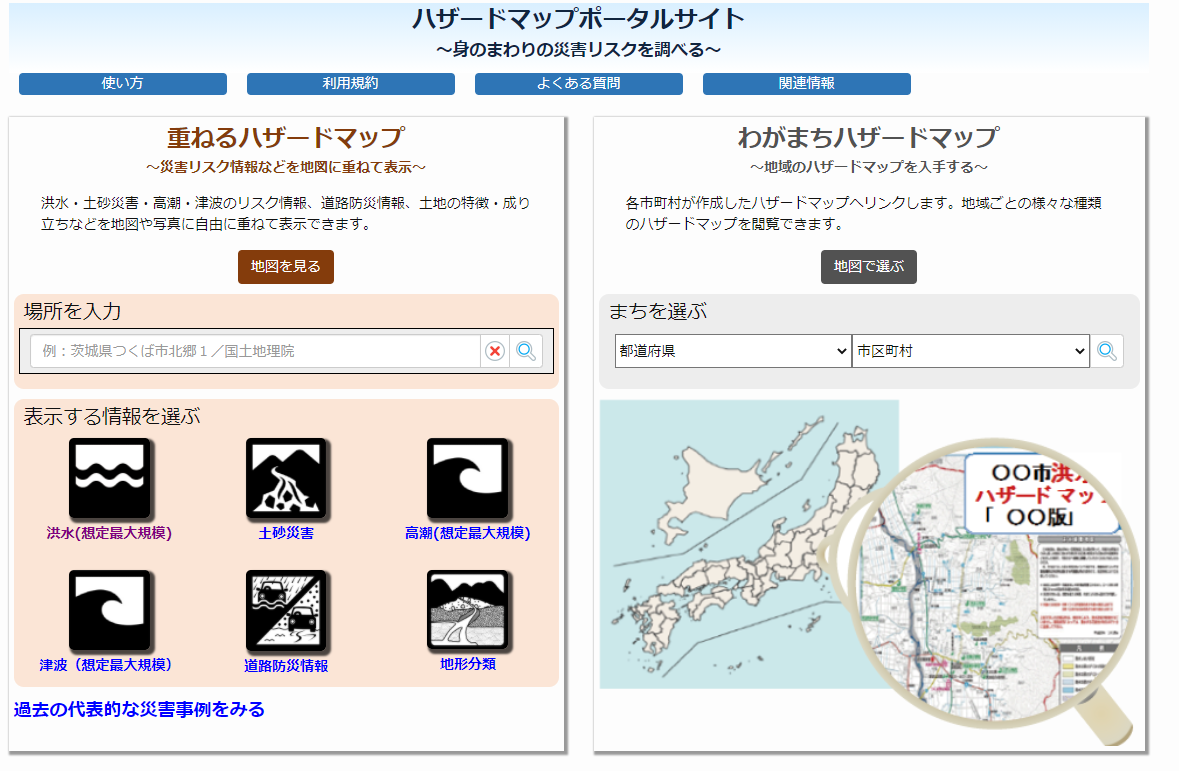Click into the 場所を入力 address field

click(255, 351)
